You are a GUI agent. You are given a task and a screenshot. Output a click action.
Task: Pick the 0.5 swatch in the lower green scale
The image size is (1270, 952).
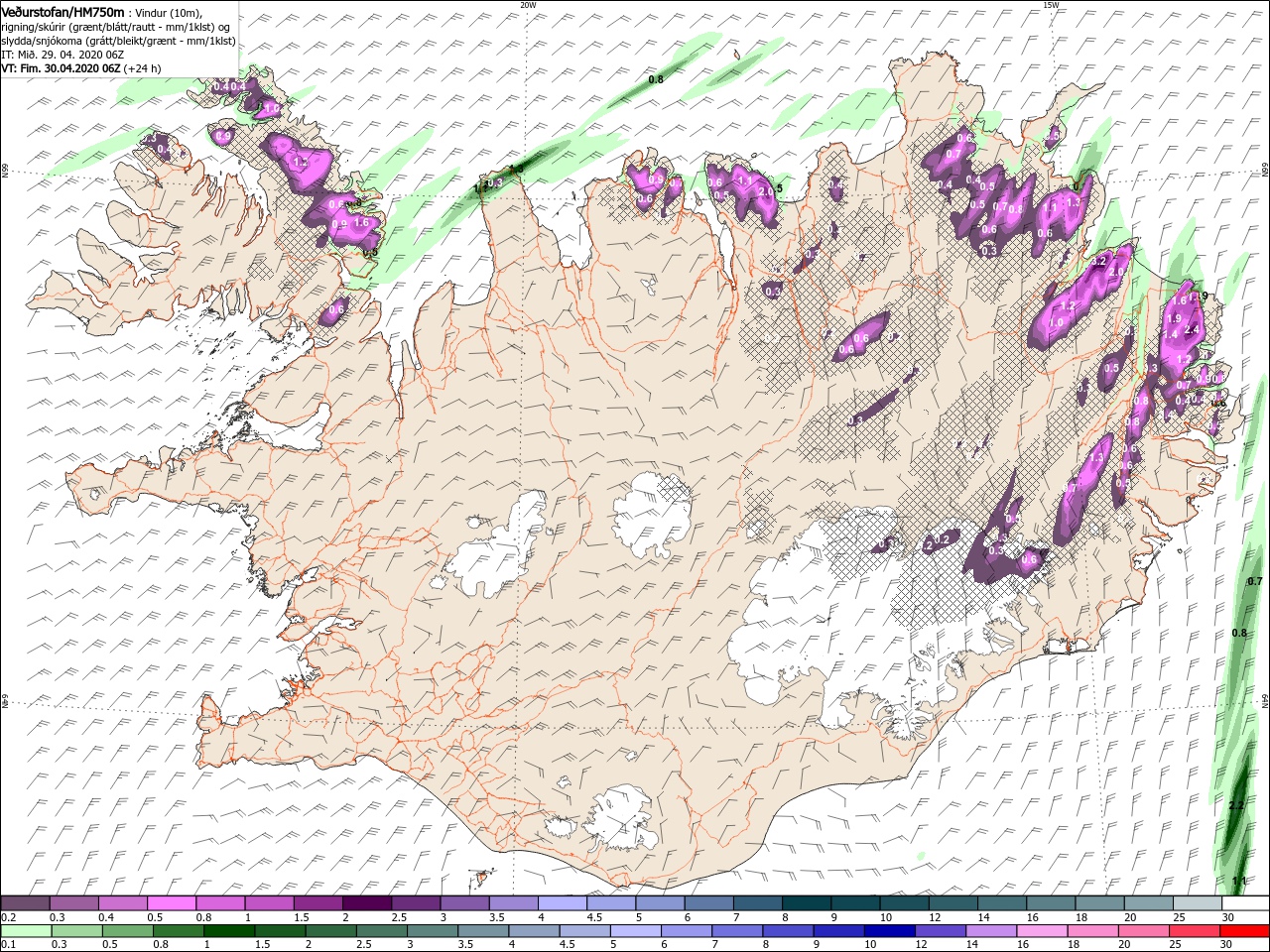[x=128, y=931]
